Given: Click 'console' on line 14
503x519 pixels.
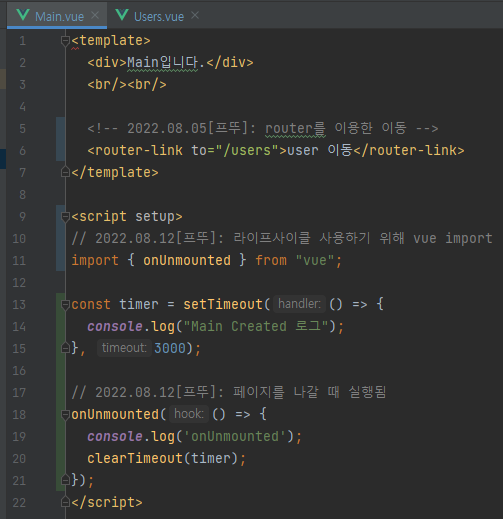Looking at the screenshot, I should point(115,326).
